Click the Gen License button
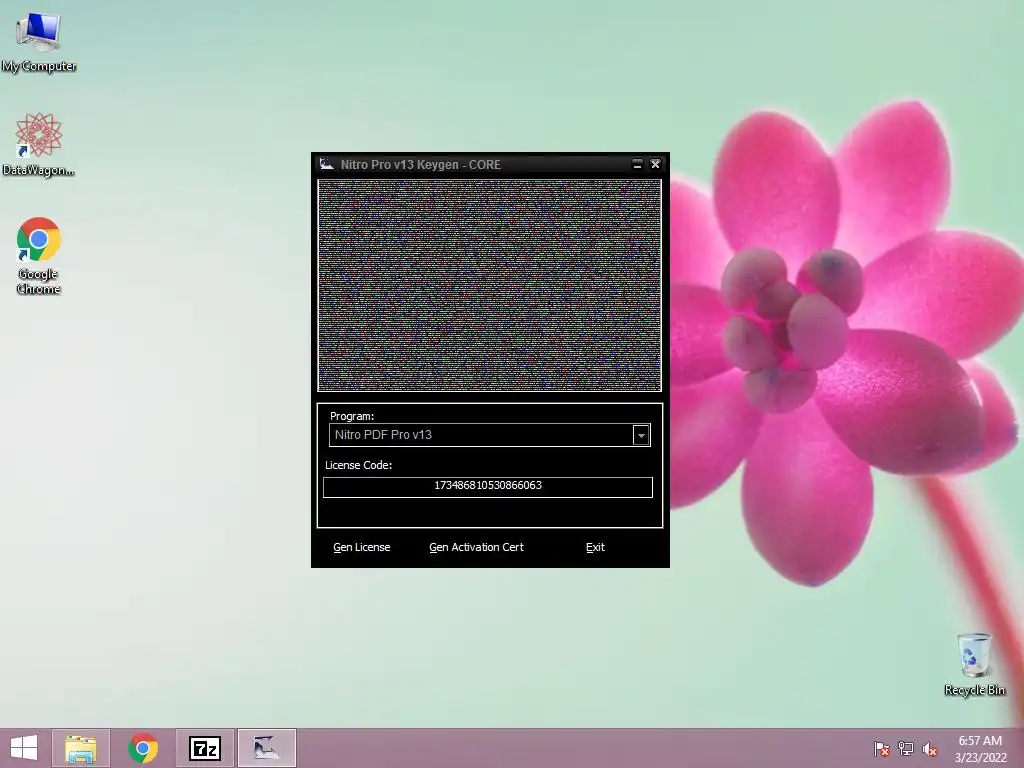 pos(362,547)
